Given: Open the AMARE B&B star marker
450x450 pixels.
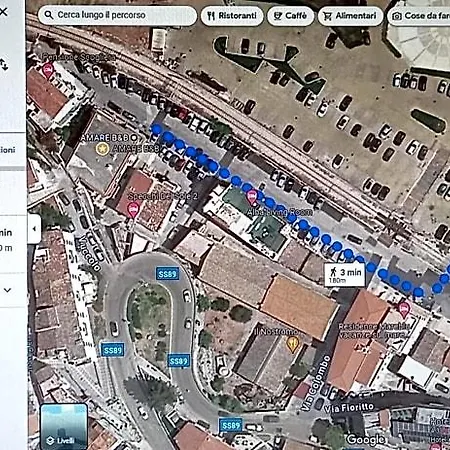Looking at the screenshot, I should [x=102, y=148].
